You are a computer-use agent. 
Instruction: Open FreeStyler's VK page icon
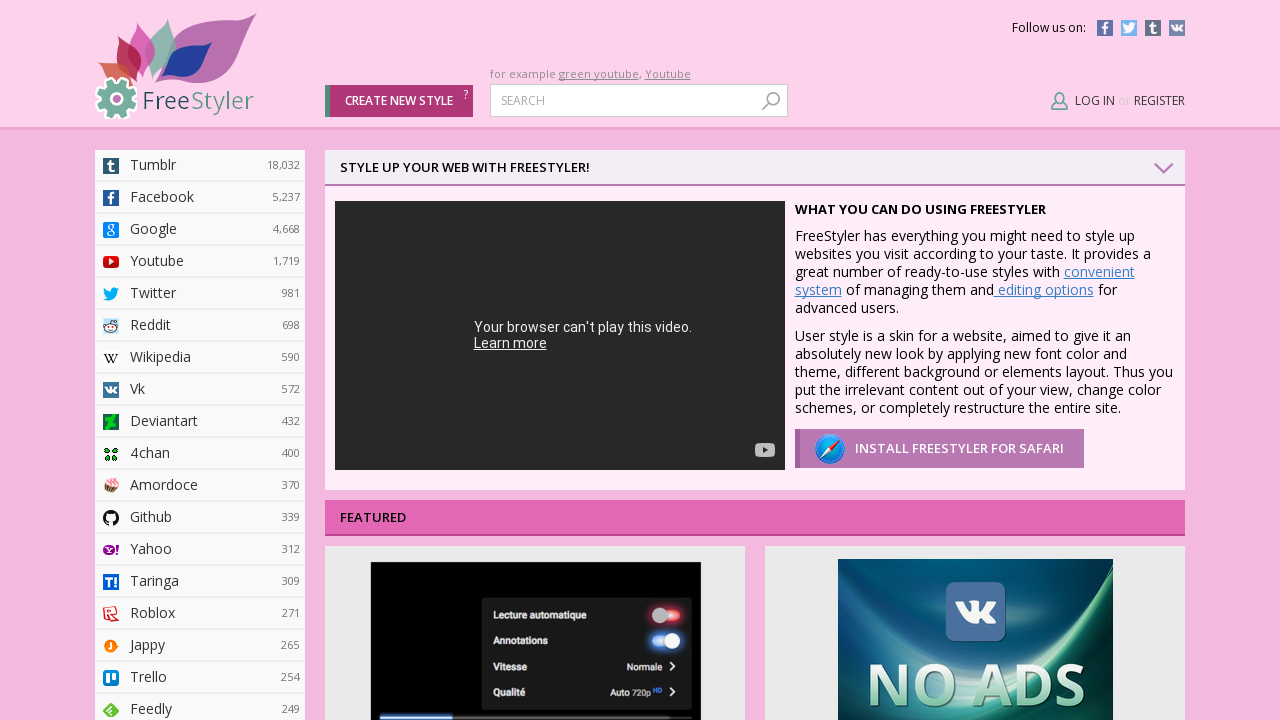(1177, 28)
